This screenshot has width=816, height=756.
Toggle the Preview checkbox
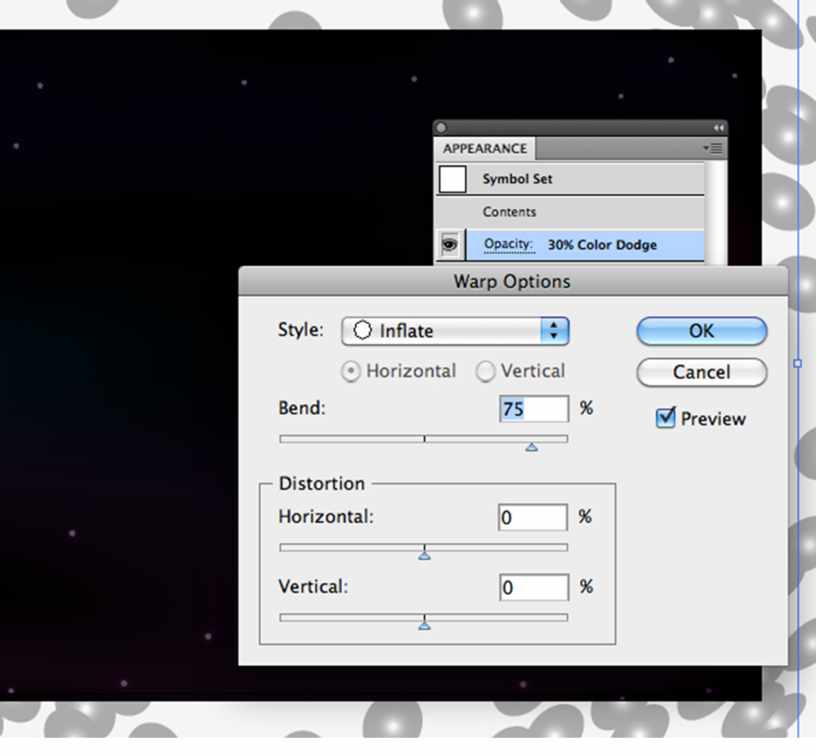click(666, 418)
